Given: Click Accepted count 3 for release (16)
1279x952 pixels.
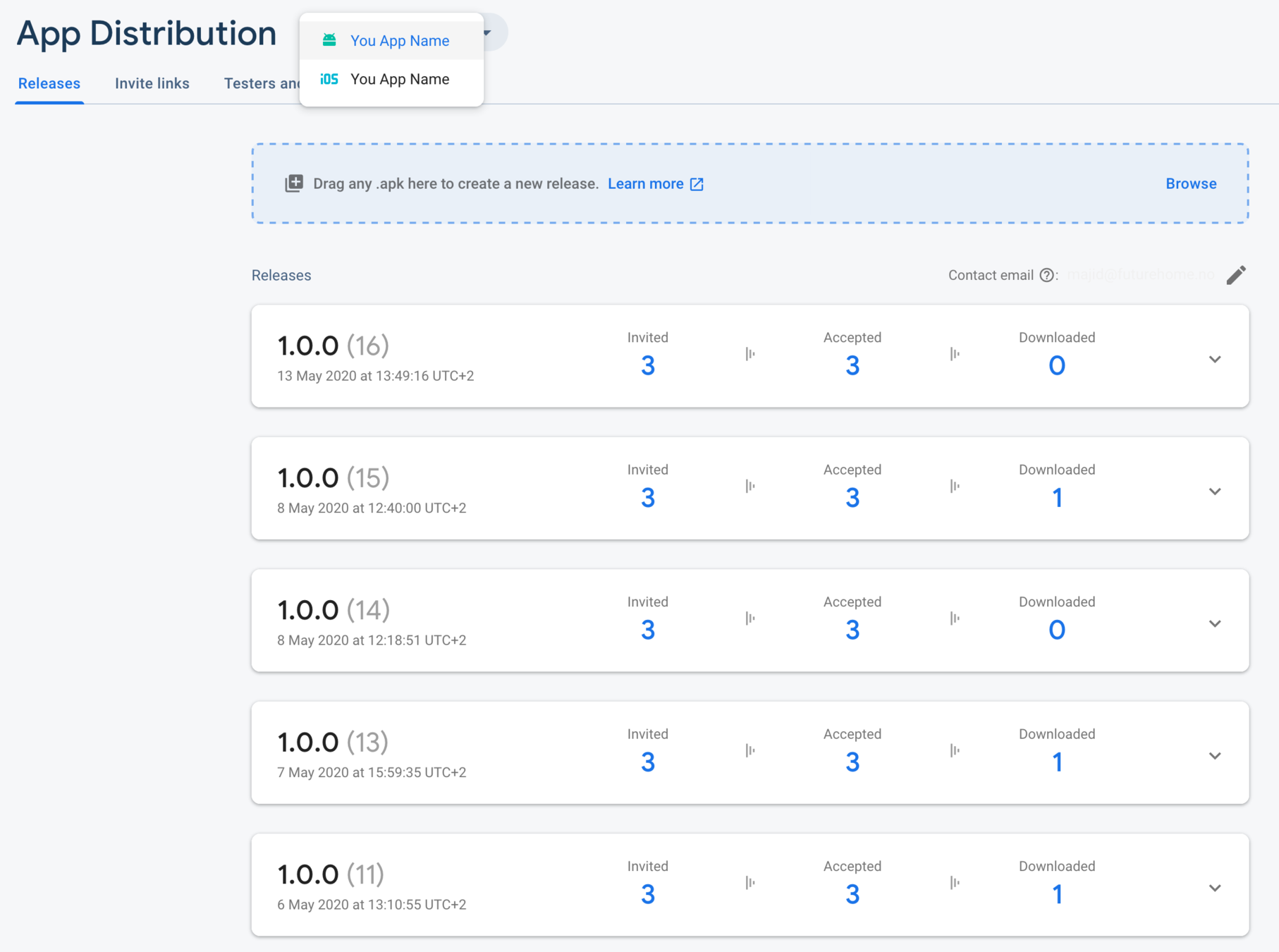Looking at the screenshot, I should (852, 365).
